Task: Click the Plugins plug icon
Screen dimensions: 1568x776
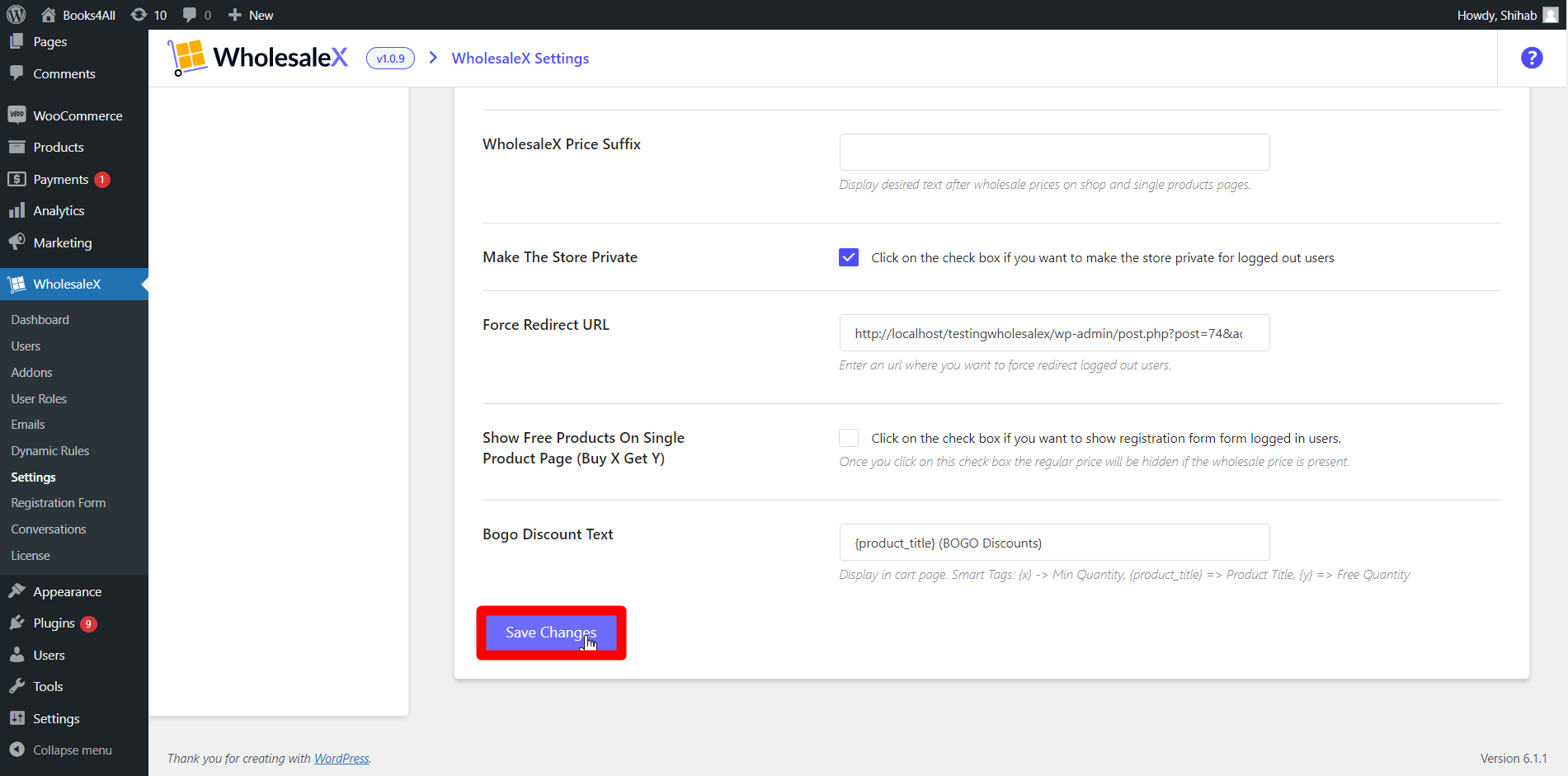Action: pyautogui.click(x=16, y=623)
